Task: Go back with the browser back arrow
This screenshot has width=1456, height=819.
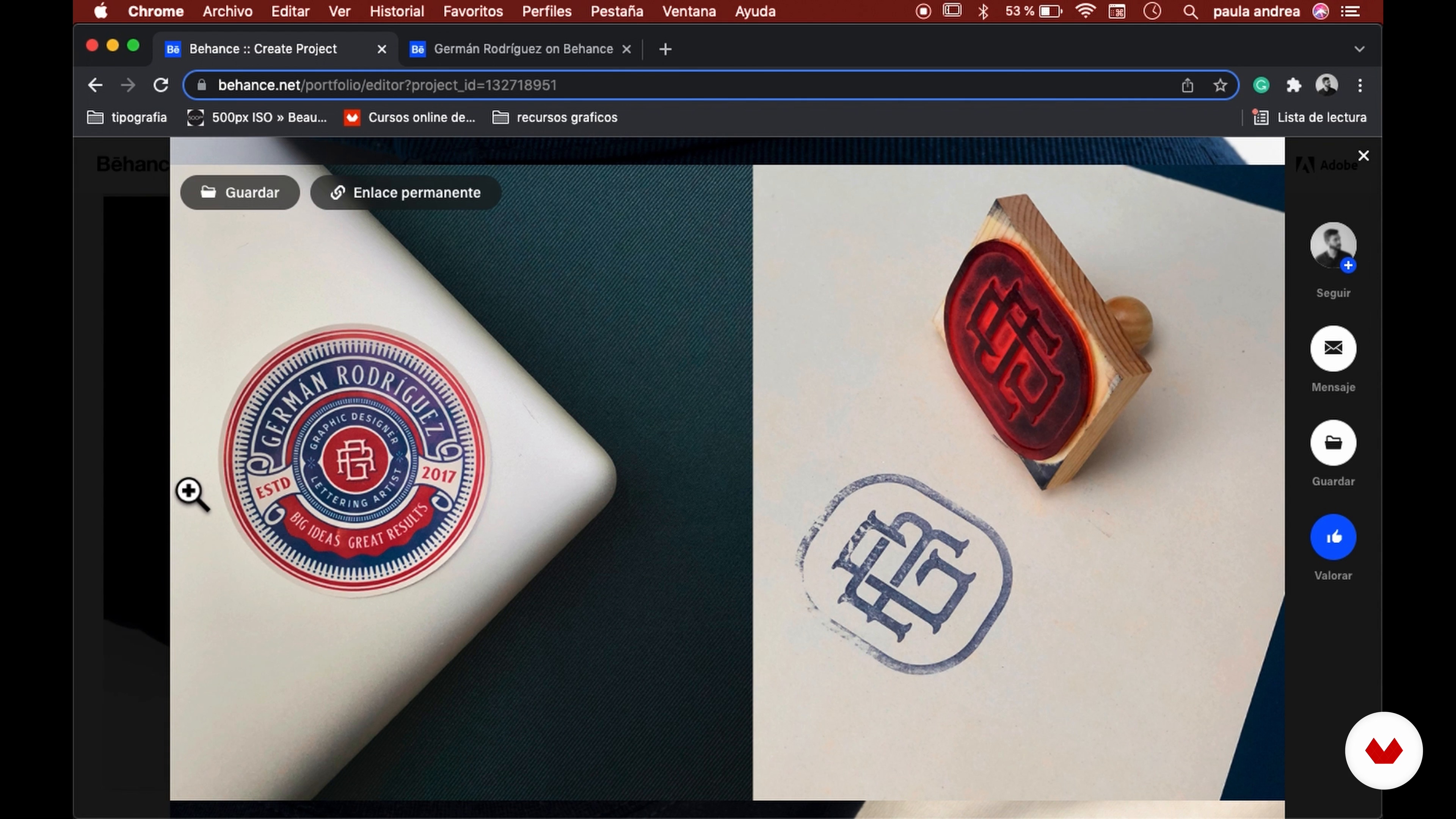Action: click(x=96, y=85)
